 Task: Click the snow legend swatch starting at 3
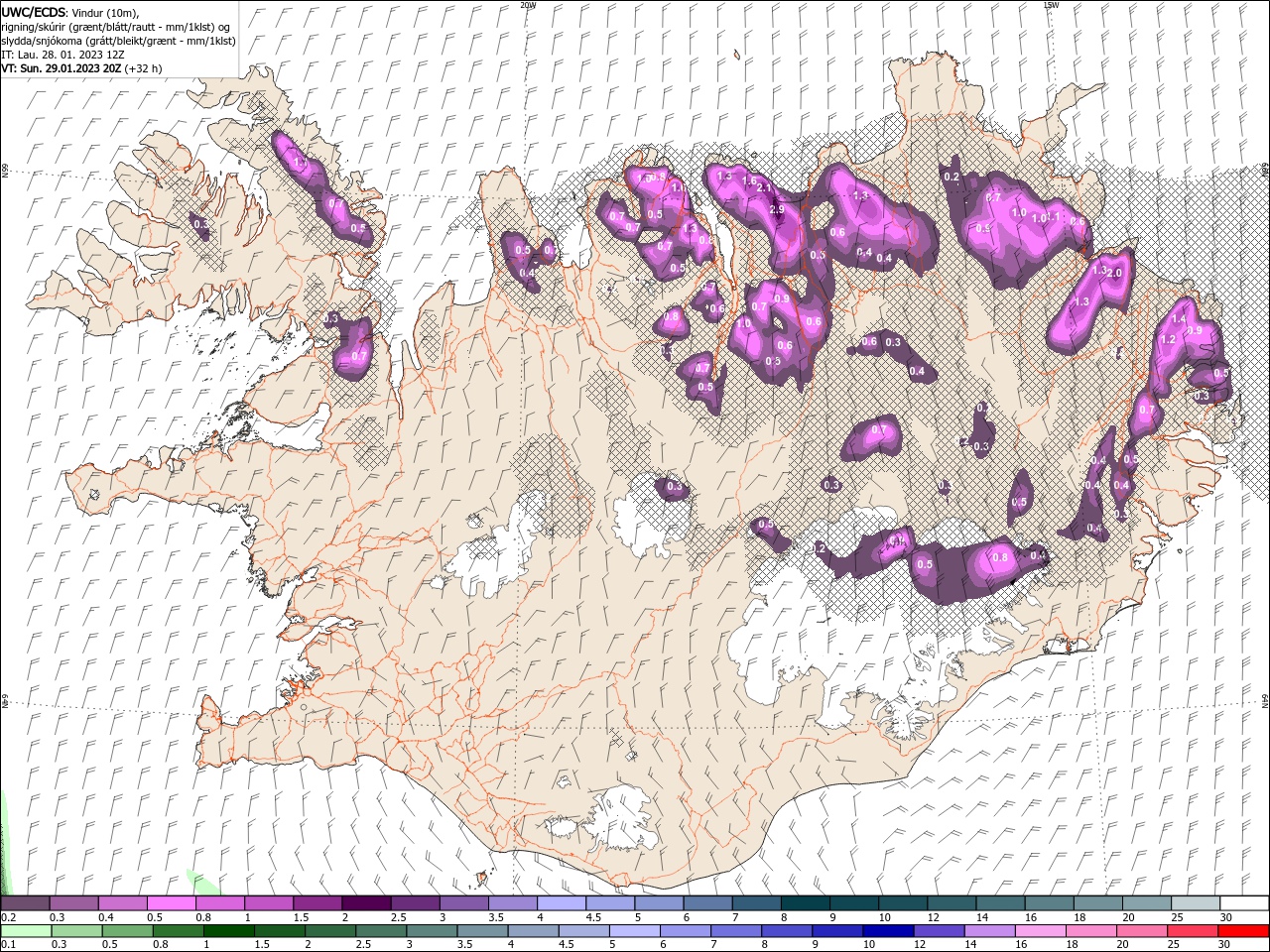462,903
